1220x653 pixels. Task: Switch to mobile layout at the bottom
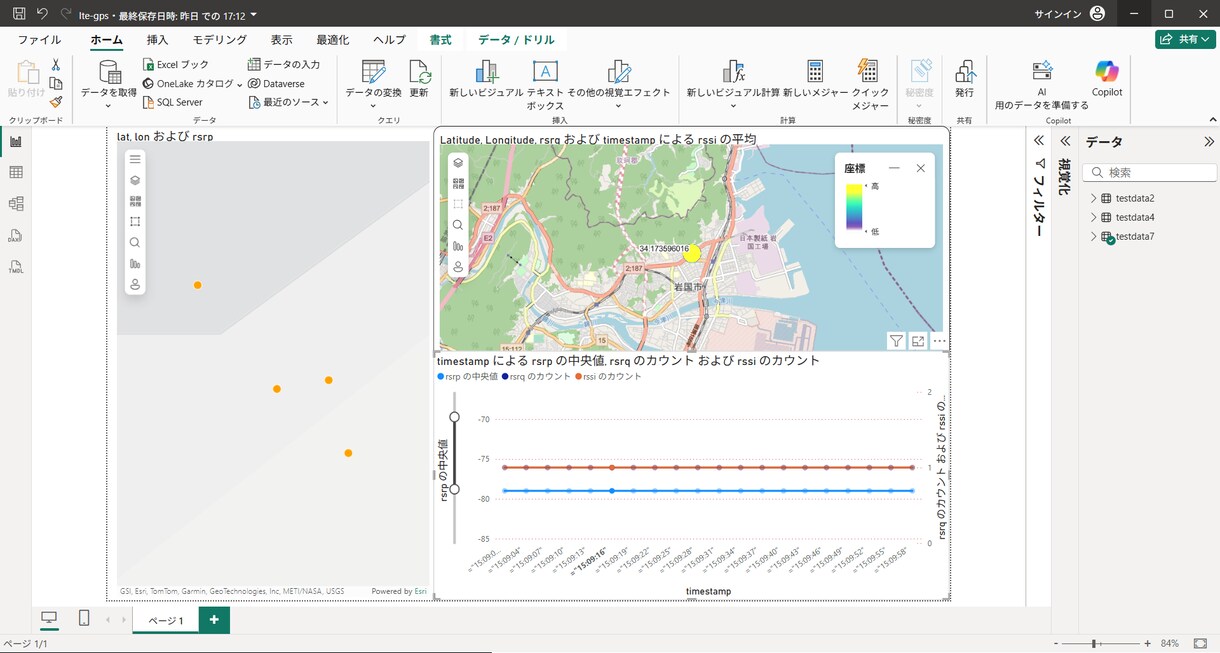pos(84,619)
